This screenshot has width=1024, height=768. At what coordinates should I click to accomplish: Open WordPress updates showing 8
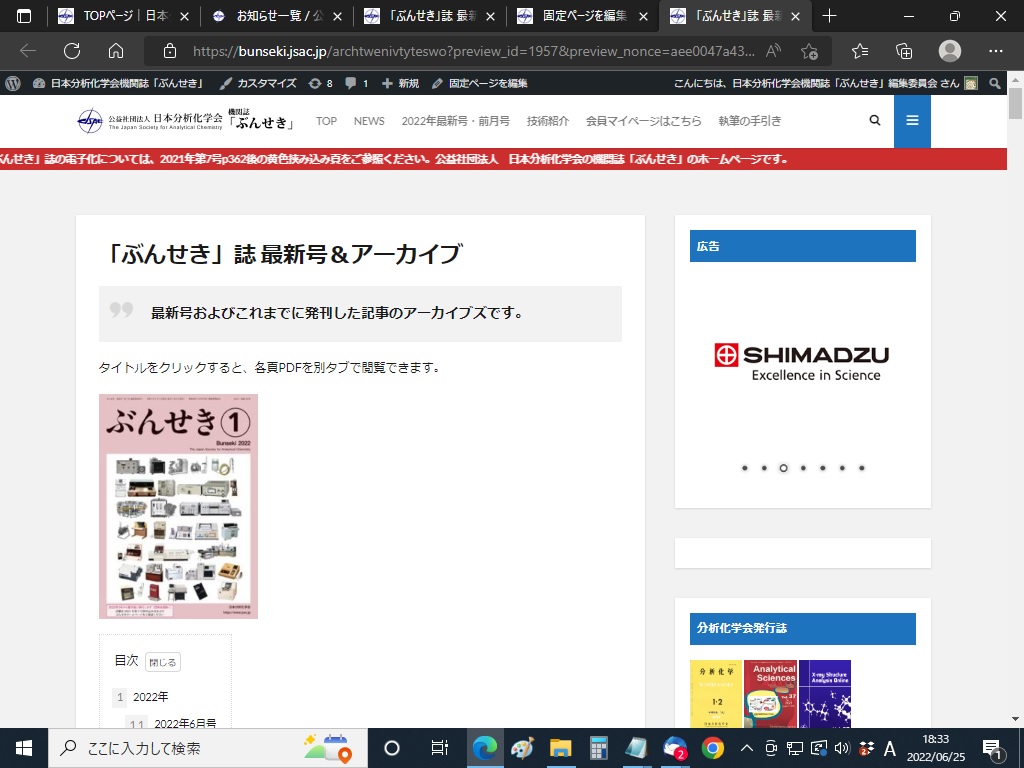(320, 83)
